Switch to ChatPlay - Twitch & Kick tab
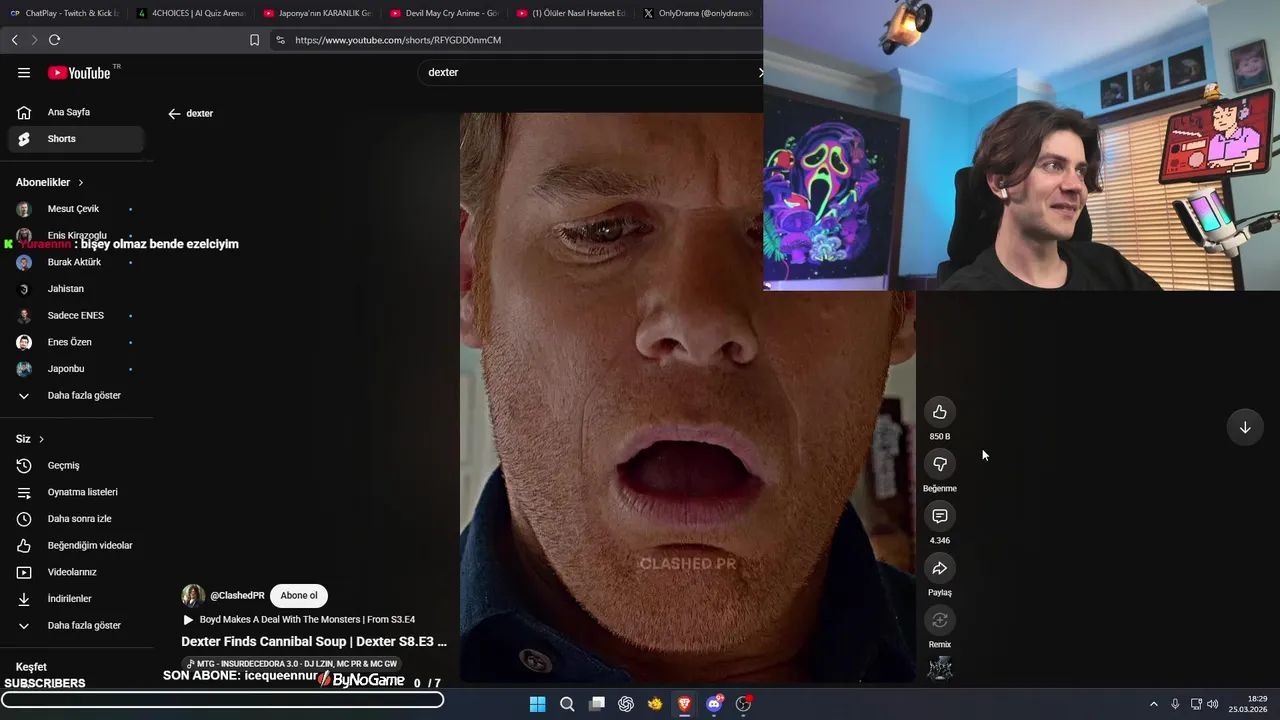 (x=64, y=13)
